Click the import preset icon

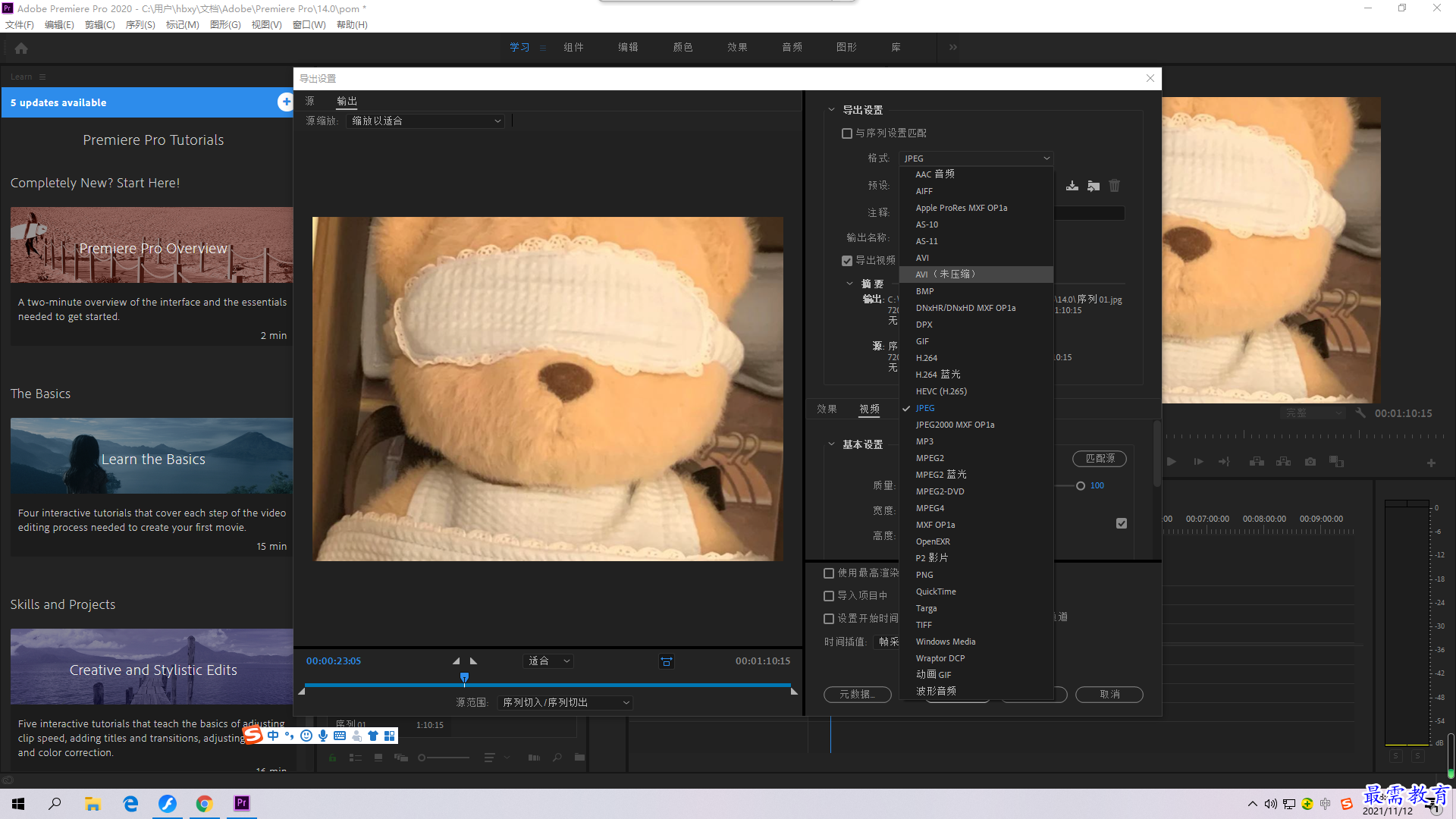coord(1094,186)
